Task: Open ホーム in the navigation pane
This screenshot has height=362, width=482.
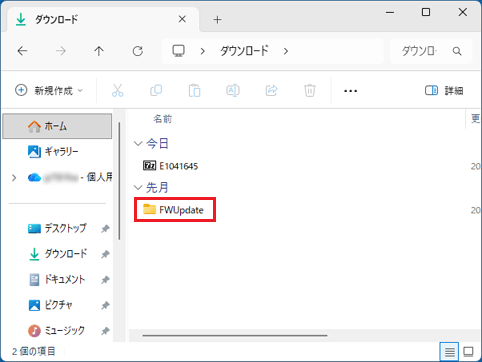Action: pos(57,126)
